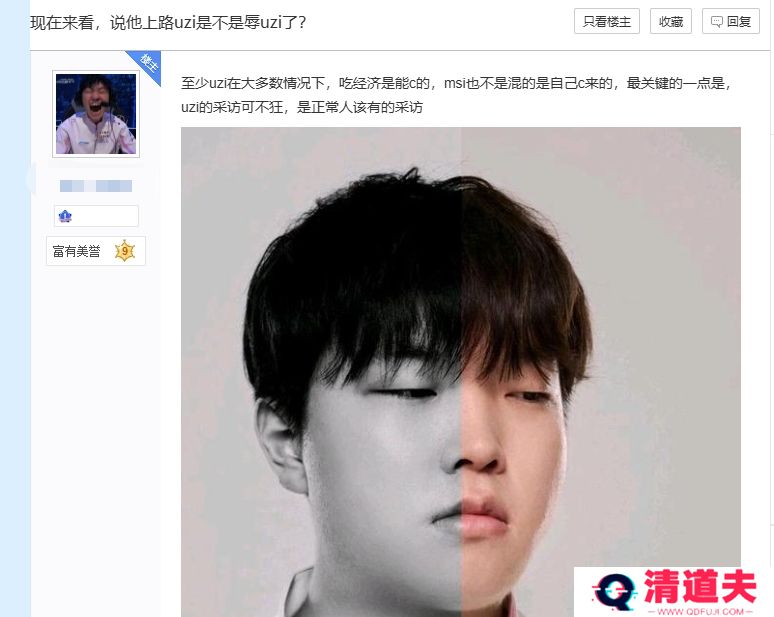Click the 富有美誉 rank title label
This screenshot has height=617, width=774.
point(77,251)
